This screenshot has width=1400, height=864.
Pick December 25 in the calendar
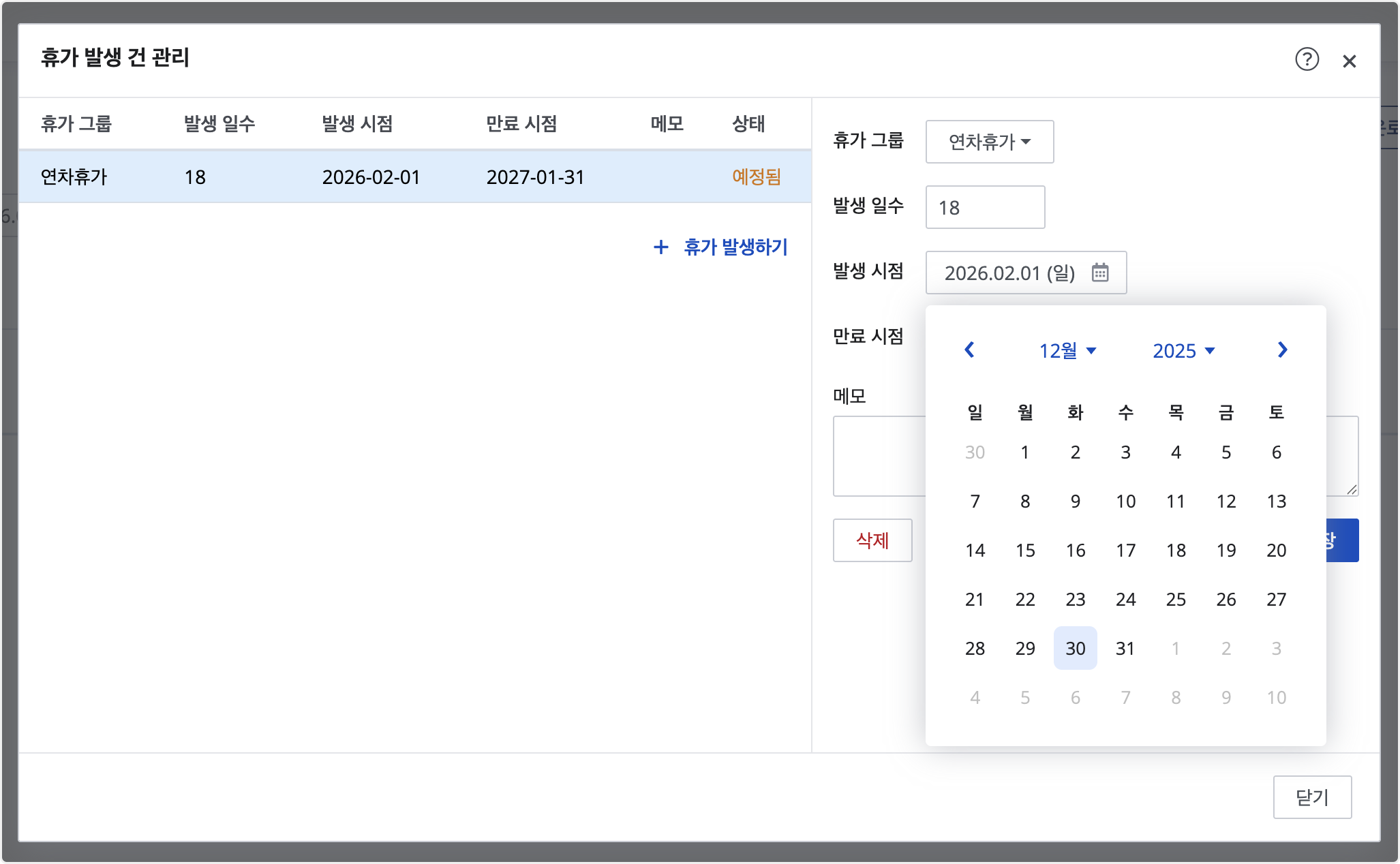pos(1176,599)
